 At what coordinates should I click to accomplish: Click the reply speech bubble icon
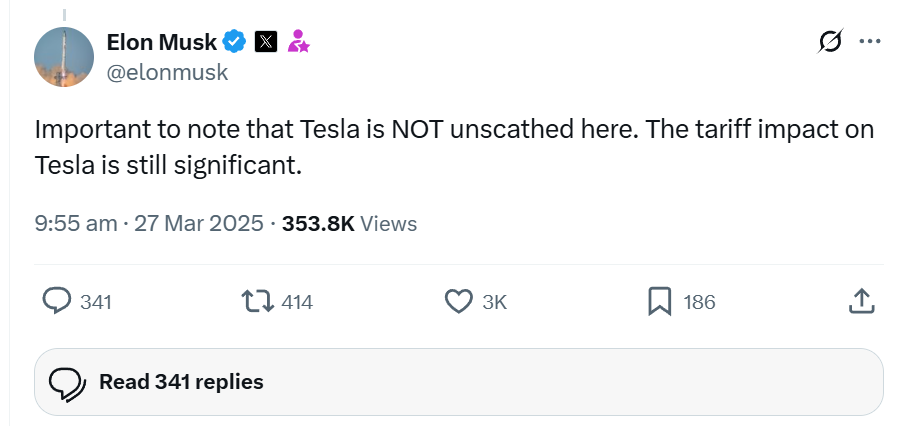coord(57,302)
